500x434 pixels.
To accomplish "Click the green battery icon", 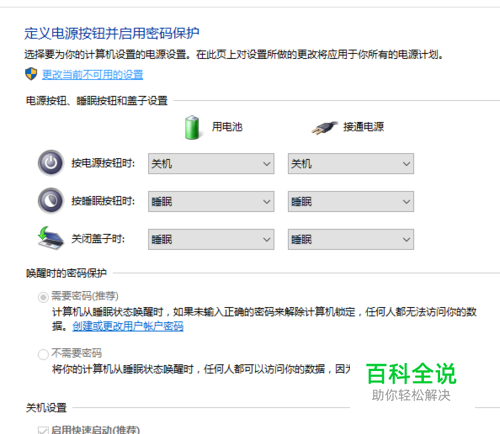I will (x=192, y=127).
